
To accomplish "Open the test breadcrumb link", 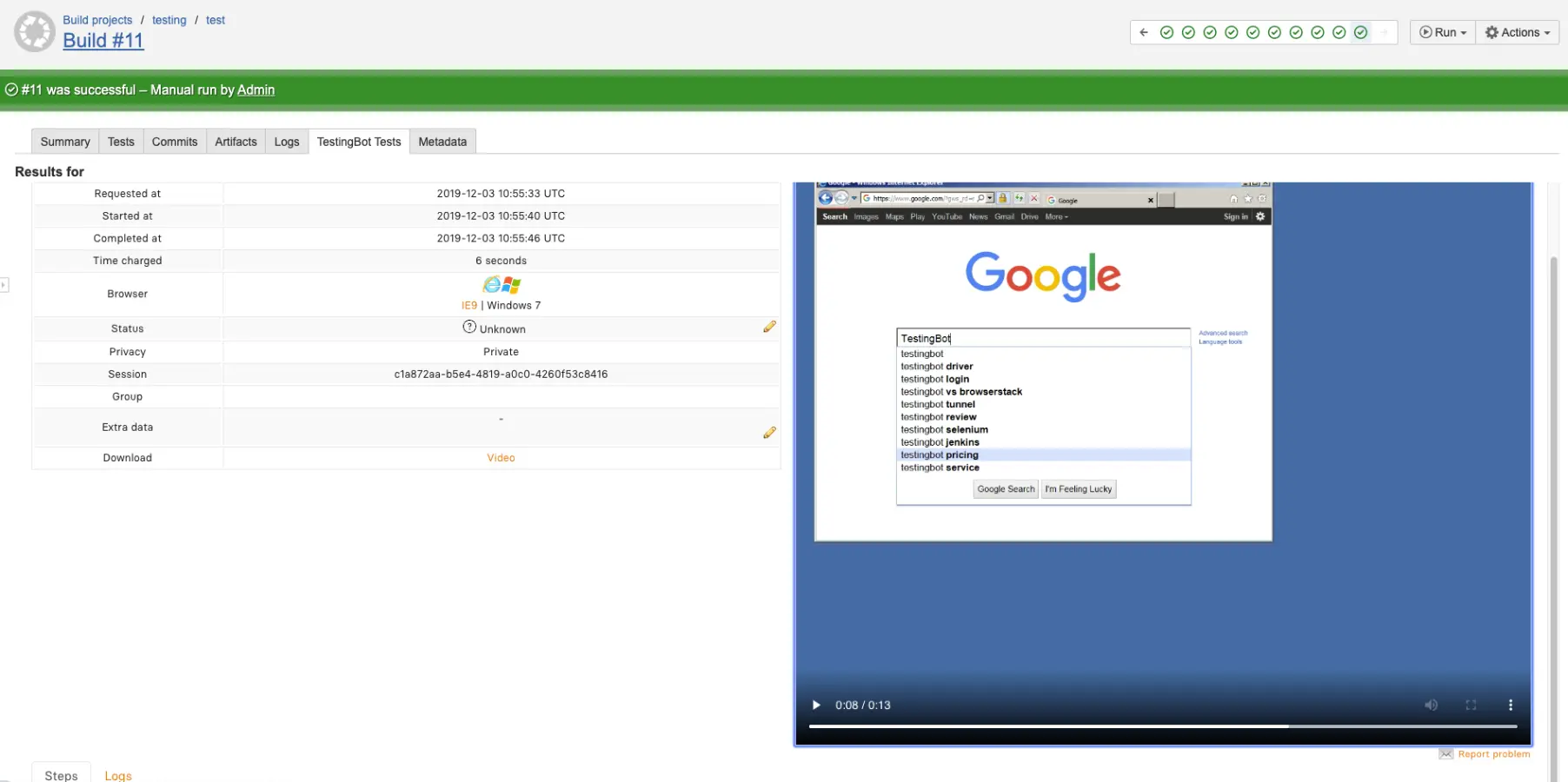I will click(x=216, y=20).
